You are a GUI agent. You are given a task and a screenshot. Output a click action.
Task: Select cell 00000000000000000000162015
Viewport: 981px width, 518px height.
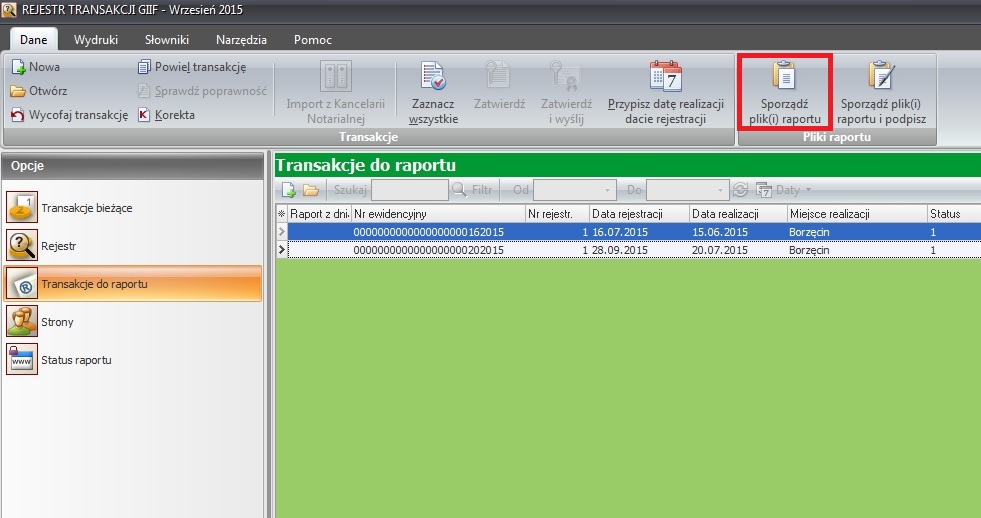point(429,232)
